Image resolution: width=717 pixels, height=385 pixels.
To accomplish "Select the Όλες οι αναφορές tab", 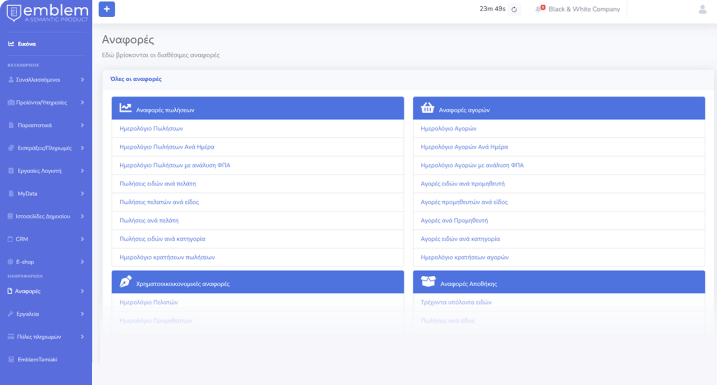I will [136, 79].
